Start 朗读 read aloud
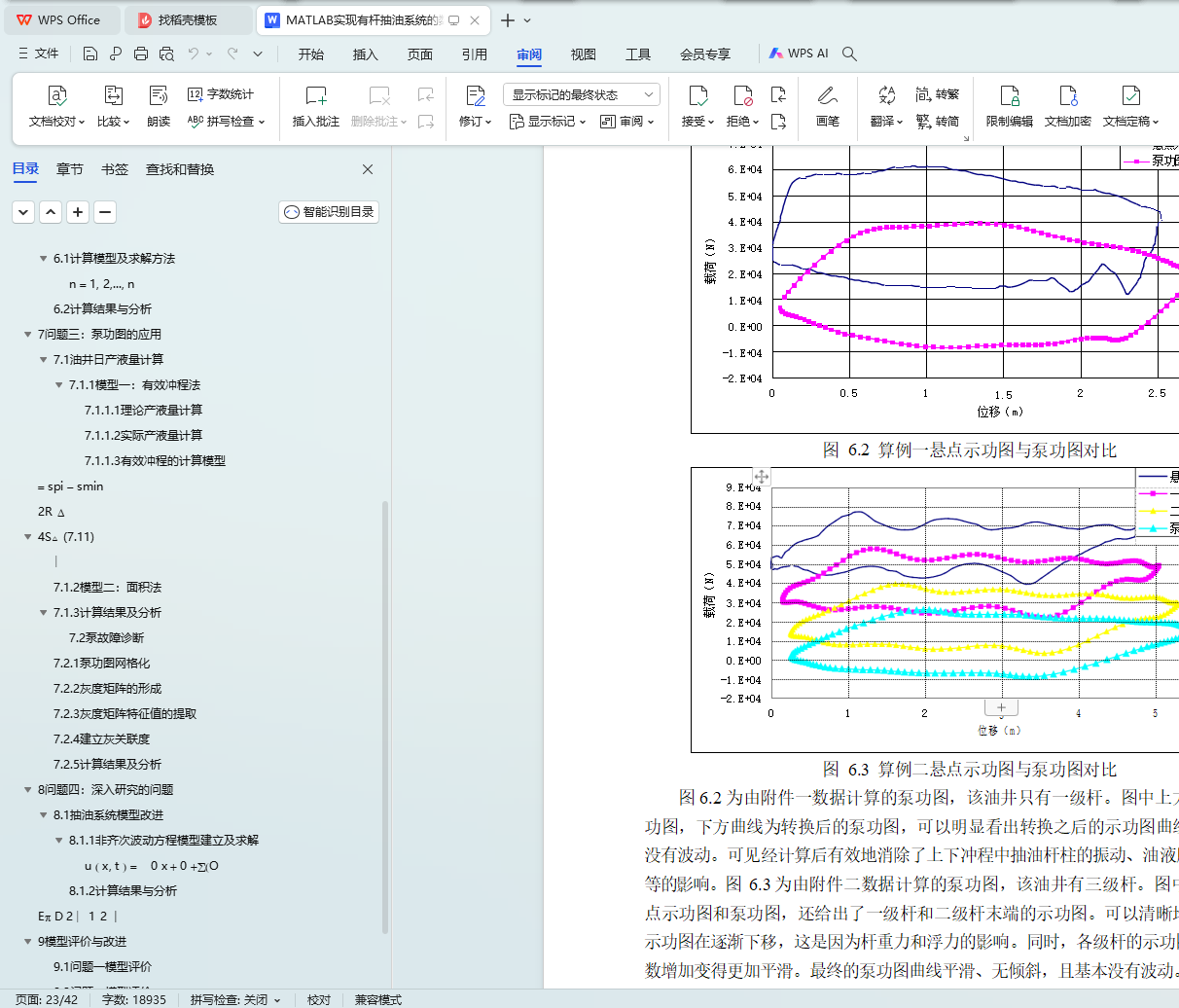Viewport: 1179px width, 1008px height. tap(159, 106)
